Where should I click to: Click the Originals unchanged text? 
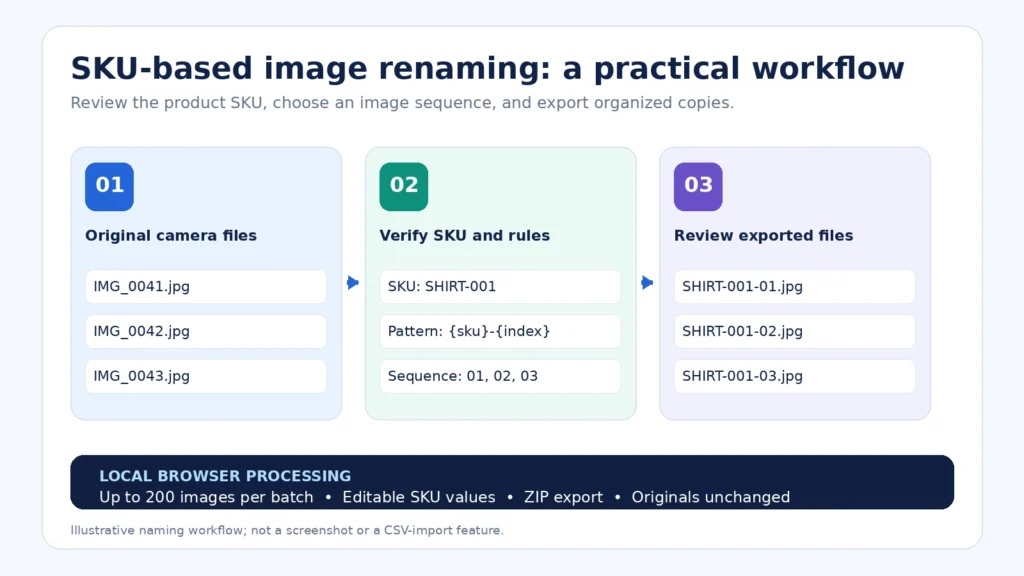[x=711, y=498]
